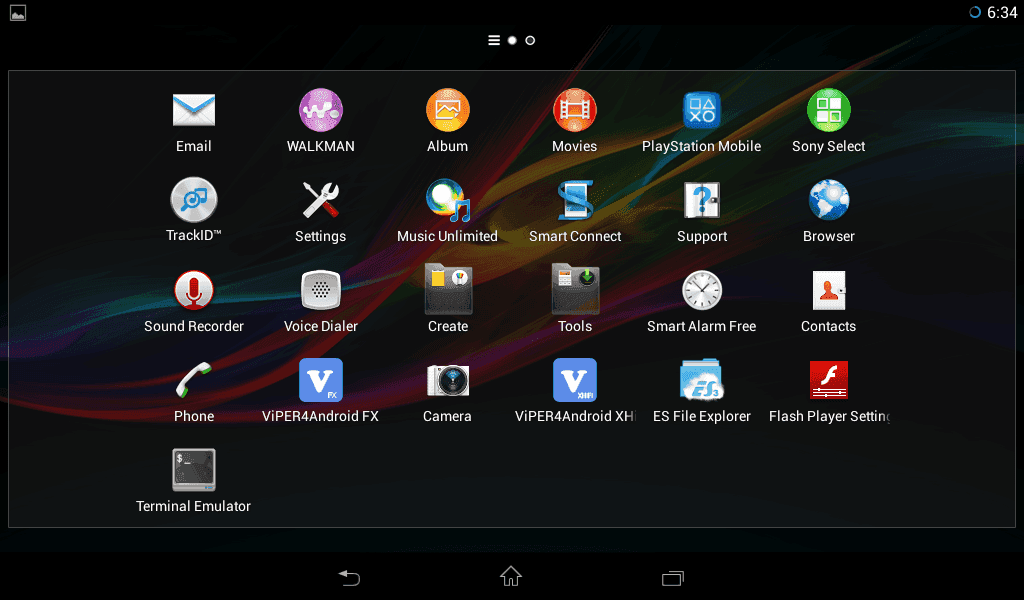Open PlayStation Mobile

pos(701,110)
